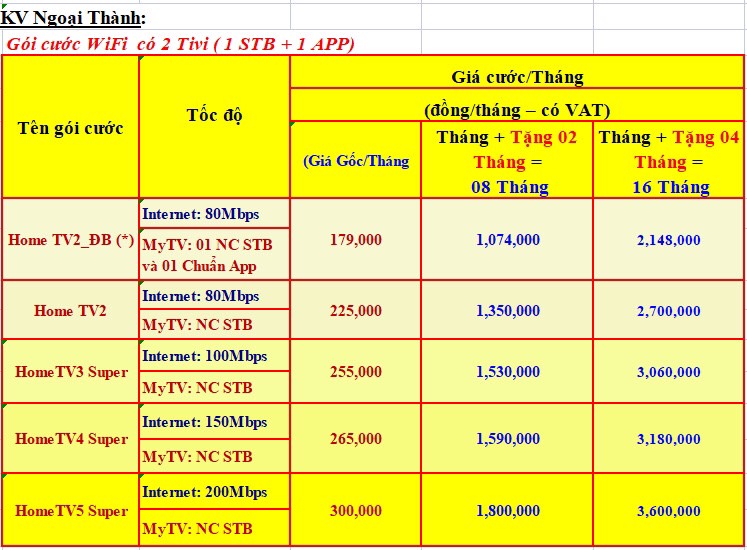Click the 'HomeTV5 Super' package name
The height and width of the screenshot is (550, 747).
click(71, 510)
